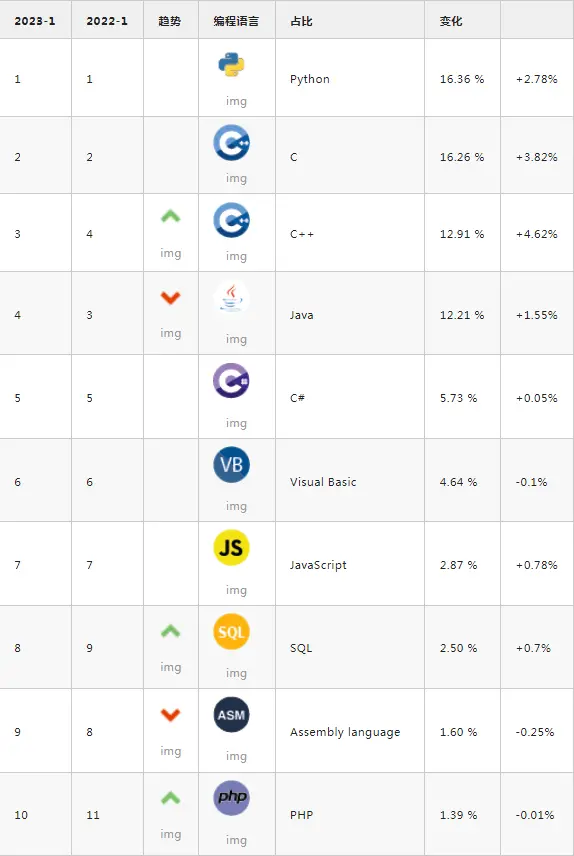Click the red down arrow in Java row
This screenshot has width=574, height=856.
tap(170, 298)
